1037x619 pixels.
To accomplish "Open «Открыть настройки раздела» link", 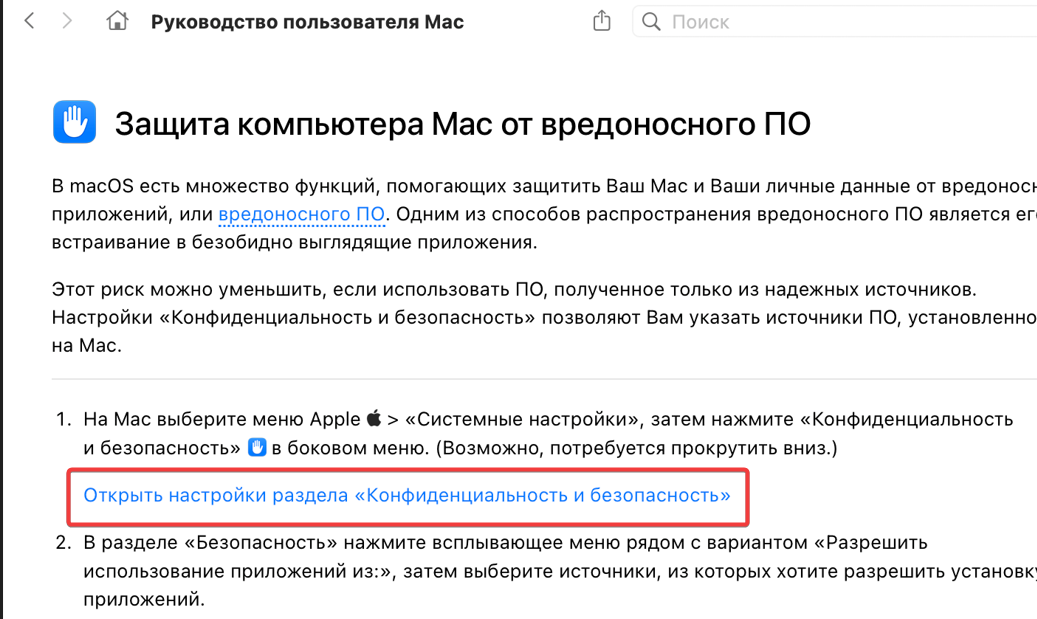I will (x=406, y=495).
